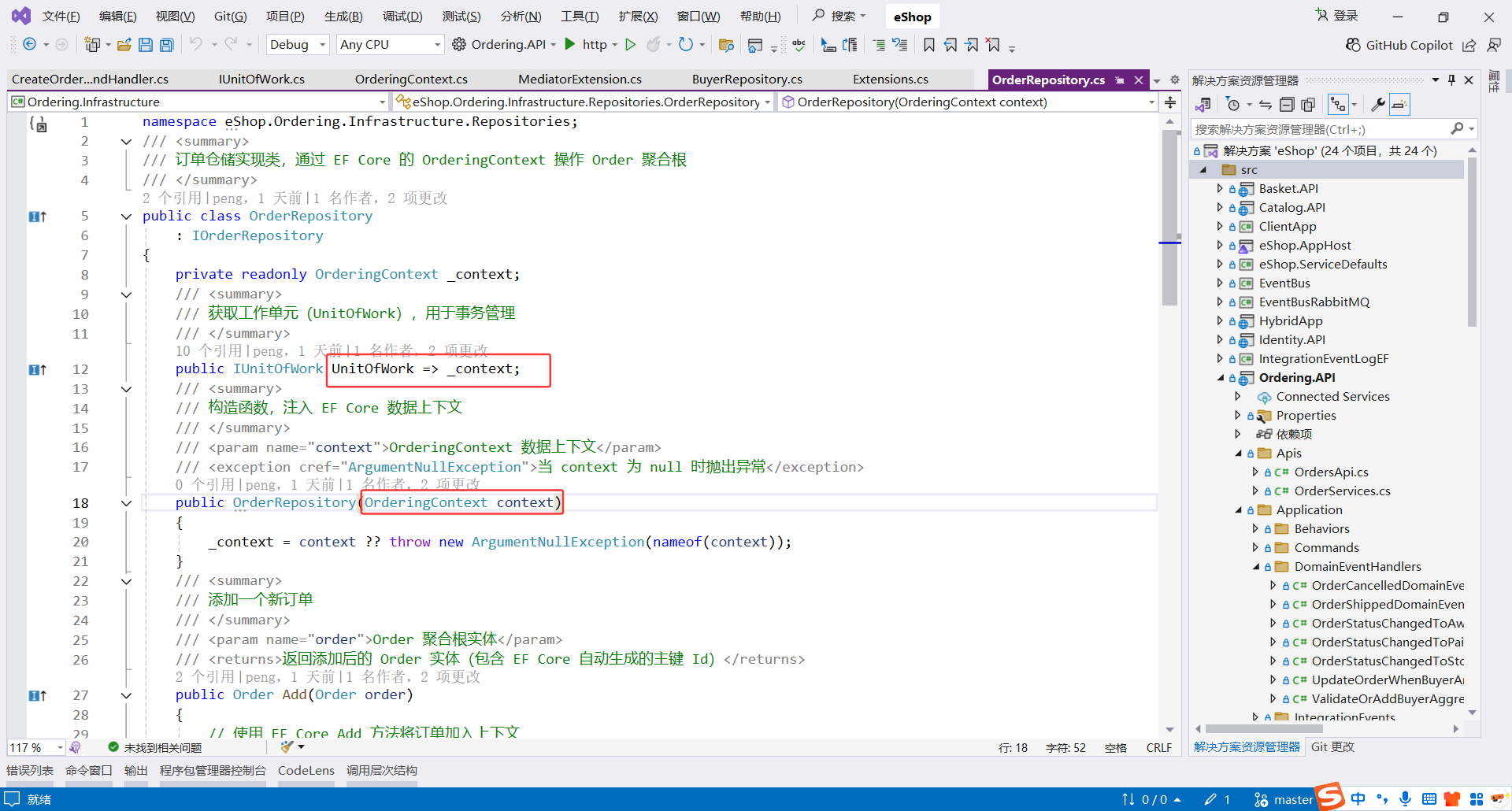Open Solution Explorer properties wrench icon

click(x=1379, y=103)
